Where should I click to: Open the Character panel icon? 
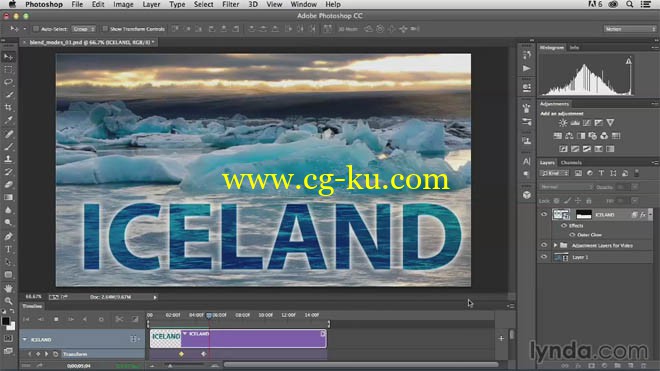click(527, 161)
